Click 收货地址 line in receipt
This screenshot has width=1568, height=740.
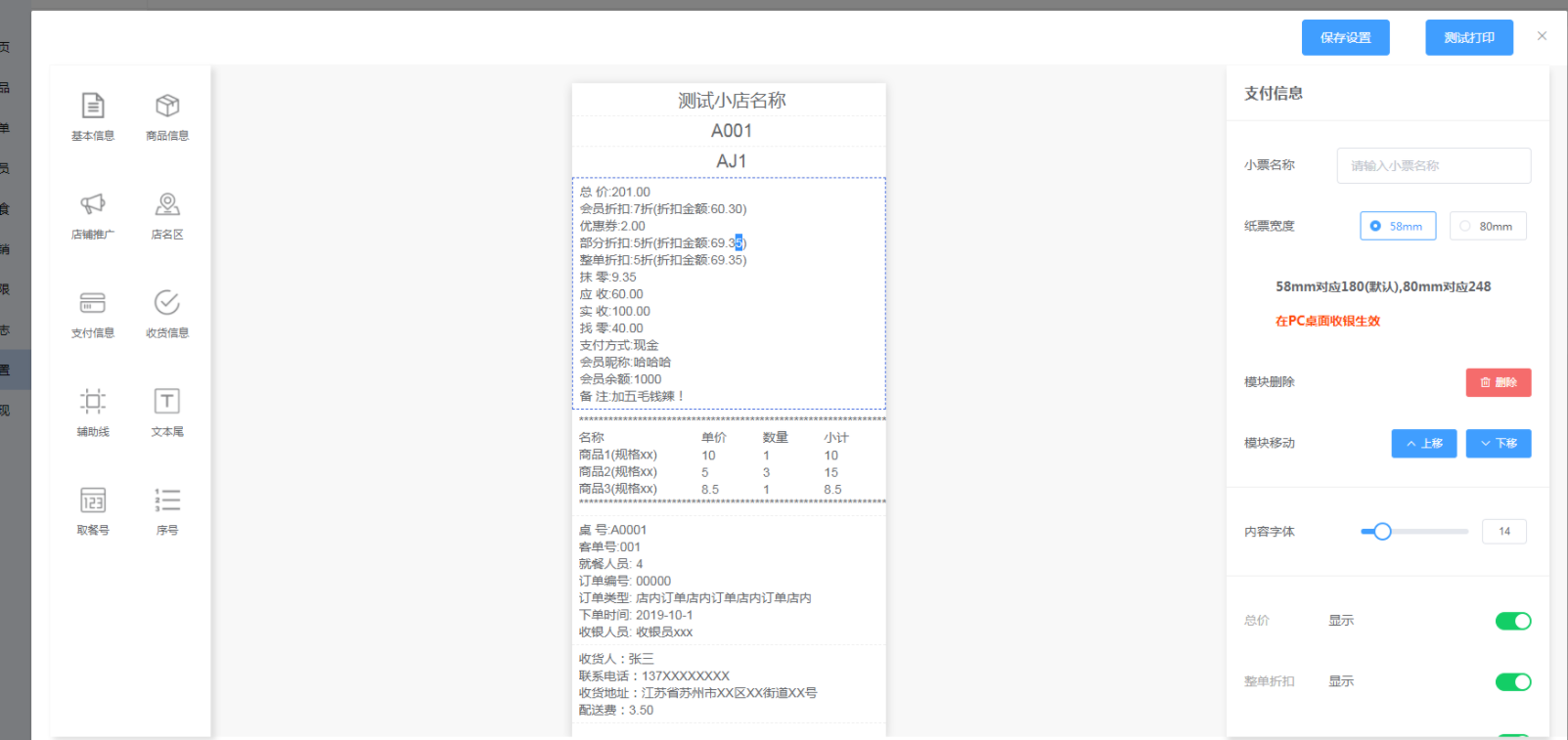(697, 693)
